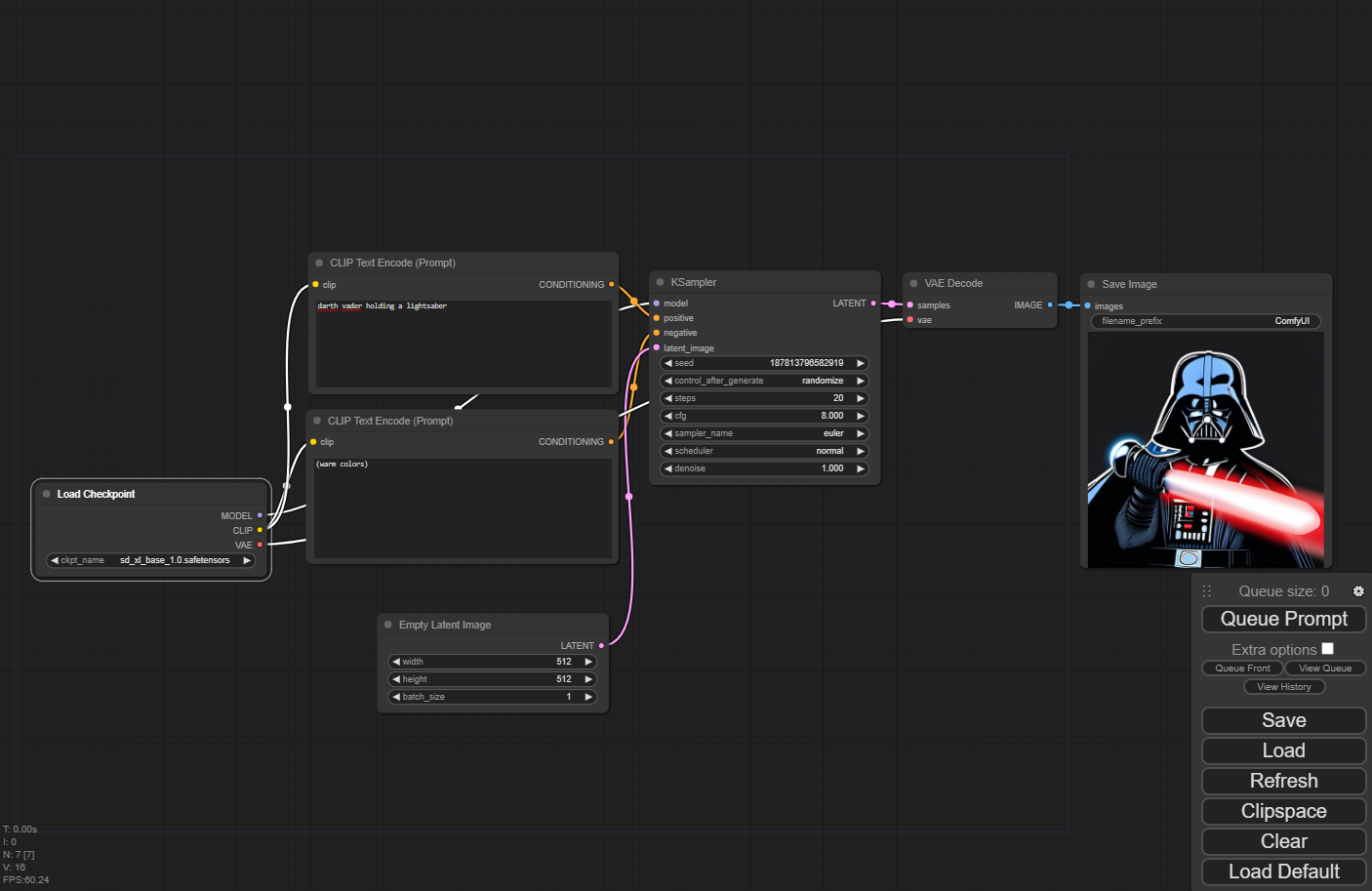Screen dimensions: 1372x891
Task: Click the positive input port on KSampler
Action: 657,318
